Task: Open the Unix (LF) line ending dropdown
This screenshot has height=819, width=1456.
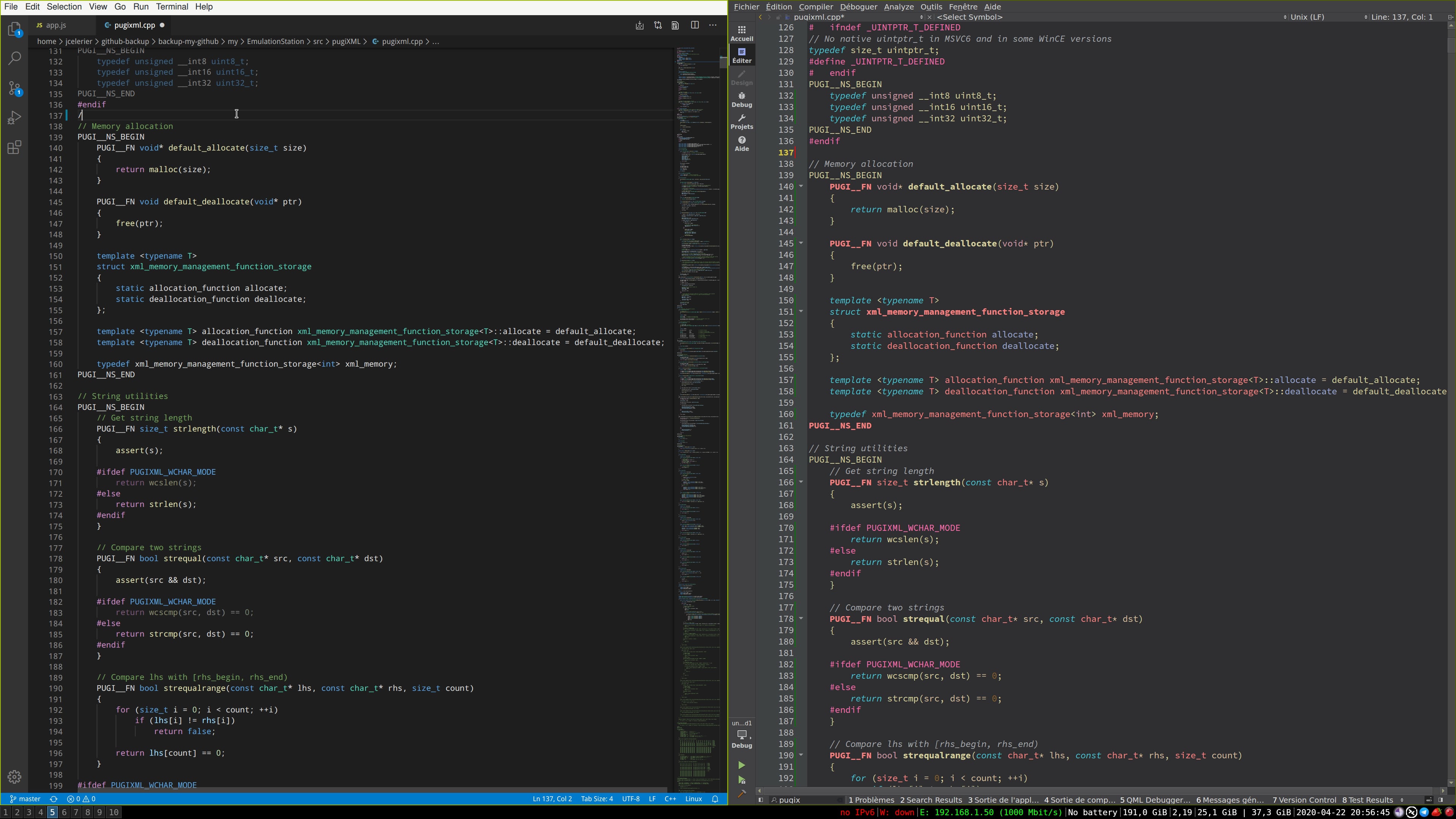Action: click(1307, 17)
